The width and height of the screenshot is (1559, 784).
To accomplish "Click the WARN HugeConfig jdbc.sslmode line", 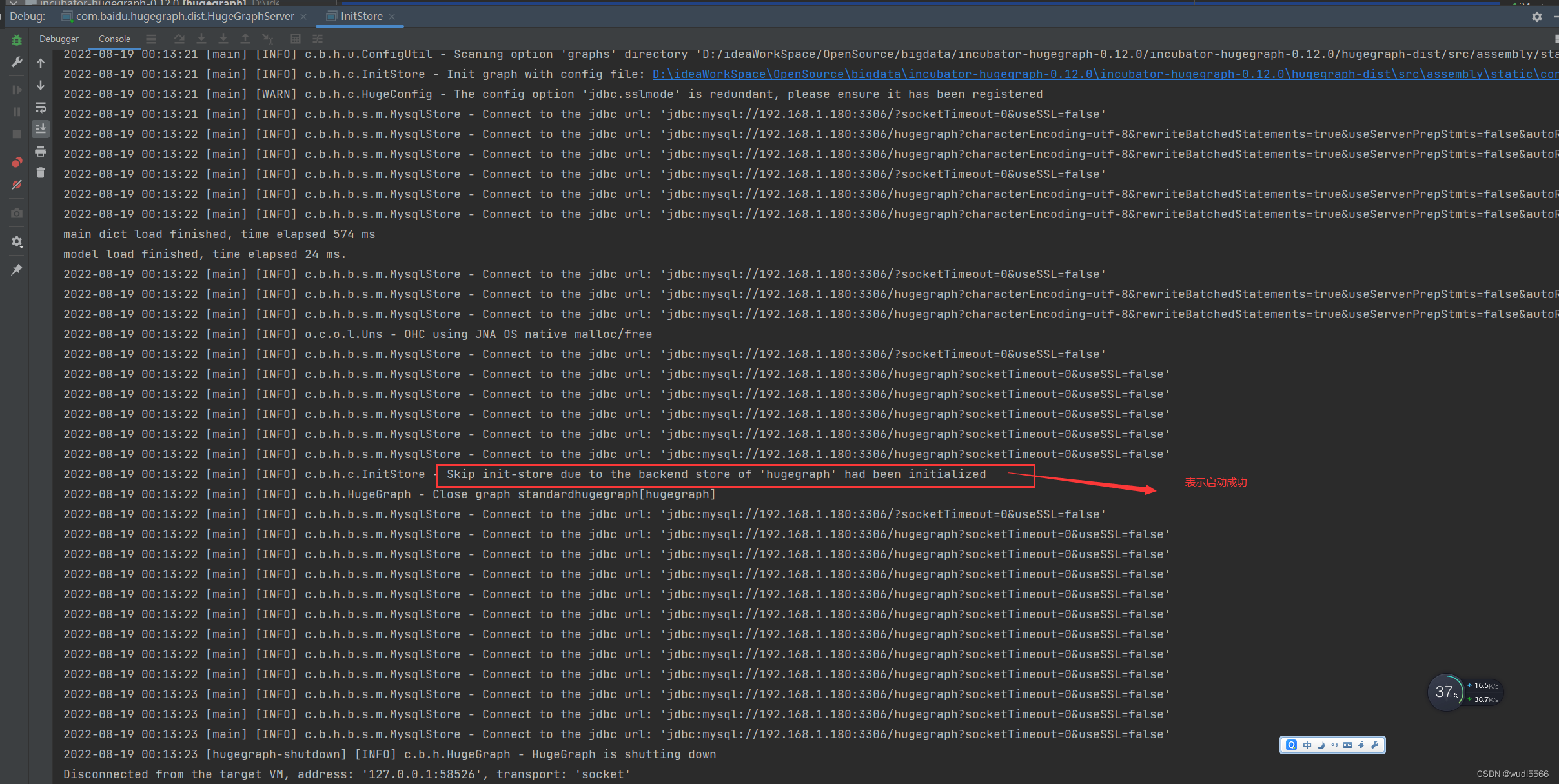I will pos(553,94).
